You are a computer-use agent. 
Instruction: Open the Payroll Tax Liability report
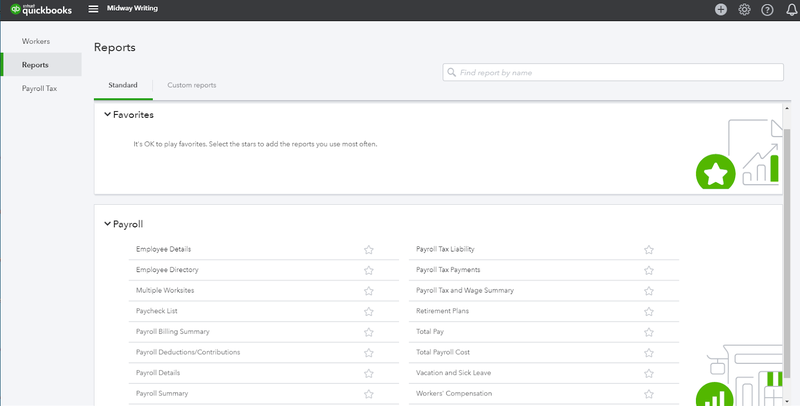[445, 249]
